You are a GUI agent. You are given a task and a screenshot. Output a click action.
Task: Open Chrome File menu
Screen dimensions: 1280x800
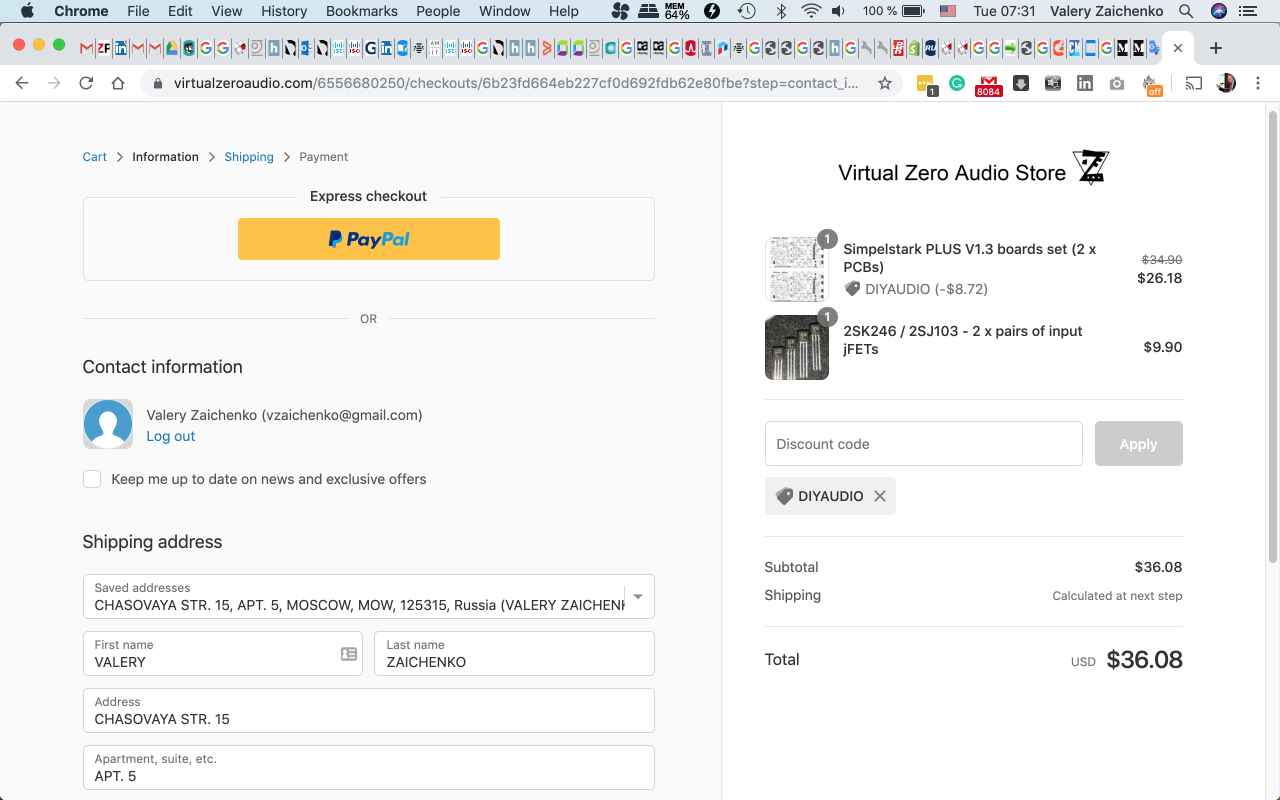(138, 11)
